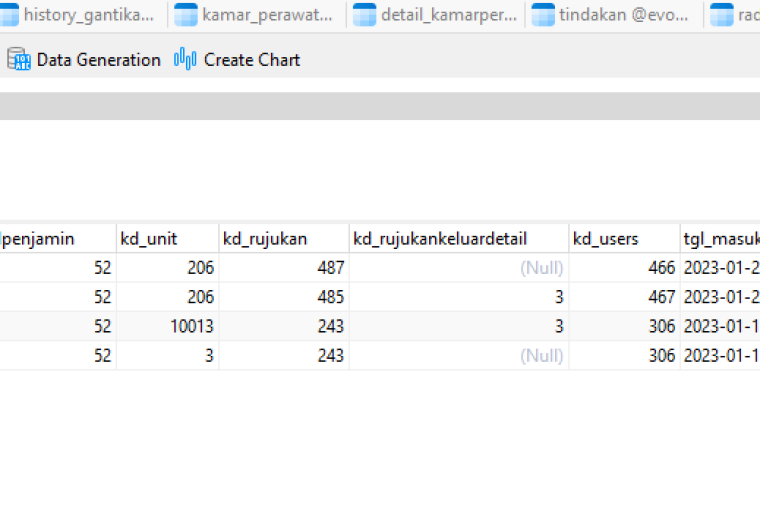Click the detail_kamarper tab table icon
Screen dimensions: 760x520
364,15
